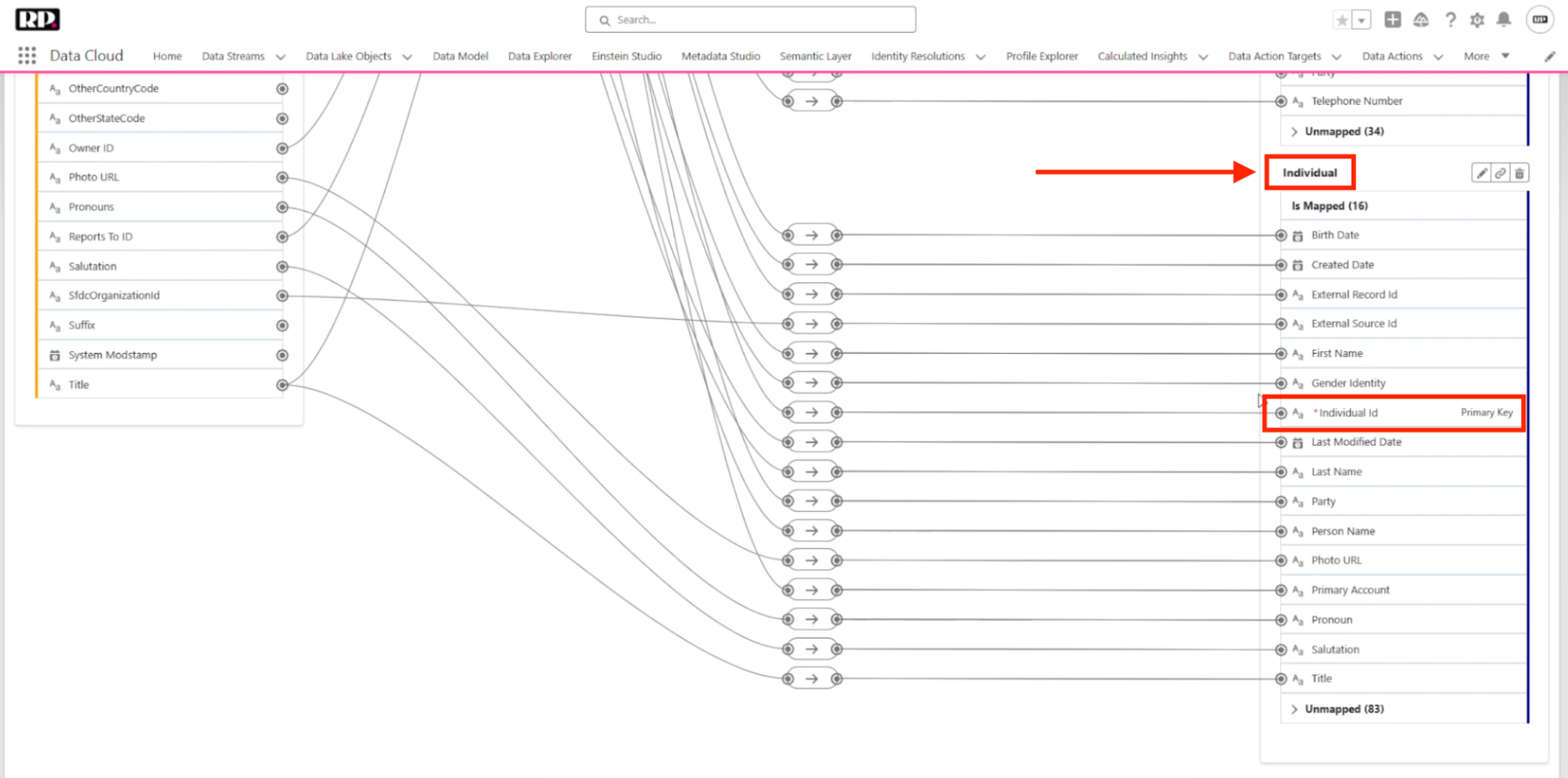
Task: Select the System Modstamp connector node
Action: pyautogui.click(x=282, y=355)
